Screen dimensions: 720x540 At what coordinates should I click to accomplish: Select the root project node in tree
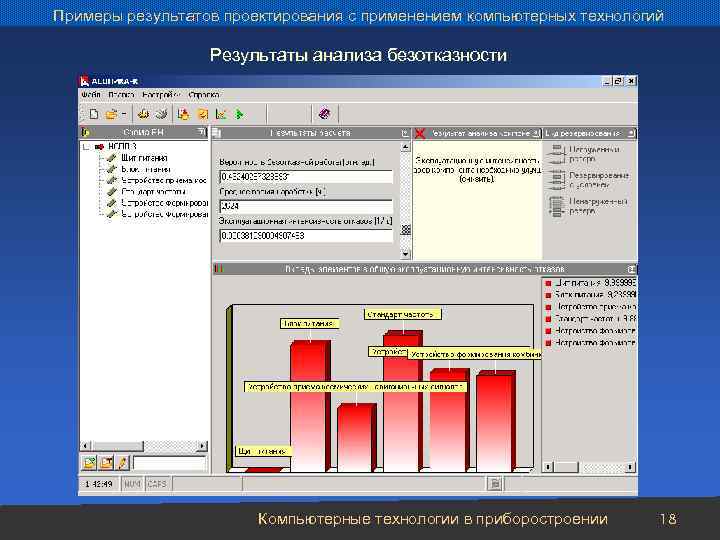(x=122, y=146)
